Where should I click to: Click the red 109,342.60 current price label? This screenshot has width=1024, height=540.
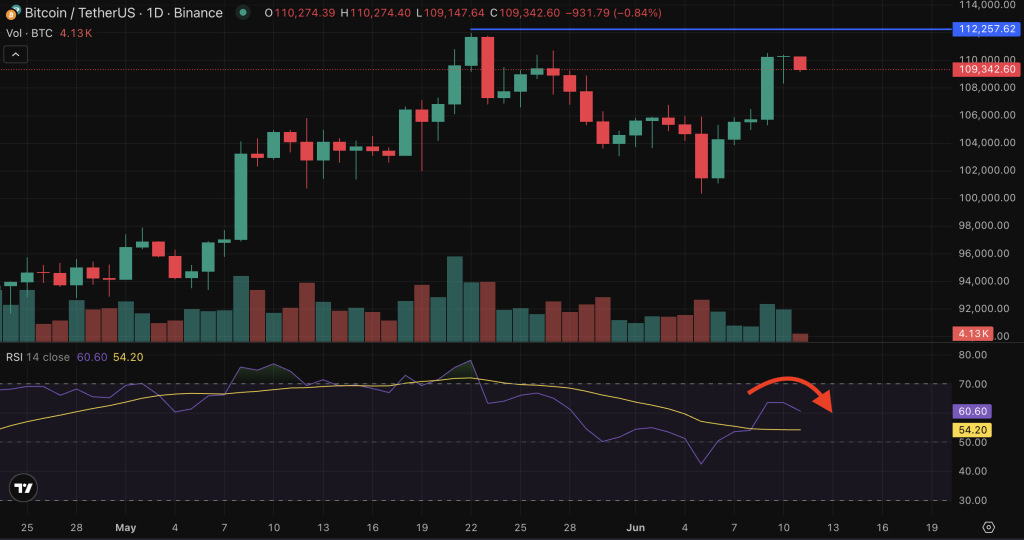(x=987, y=69)
